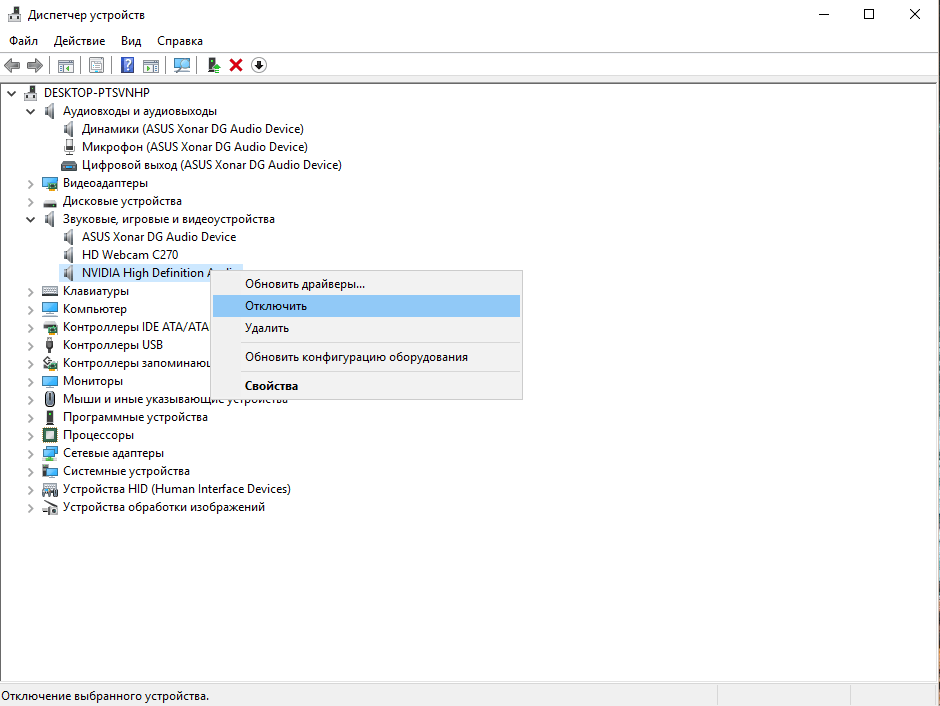940x706 pixels.
Task: Click the Контроллеры USB plug icon
Action: [x=50, y=345]
